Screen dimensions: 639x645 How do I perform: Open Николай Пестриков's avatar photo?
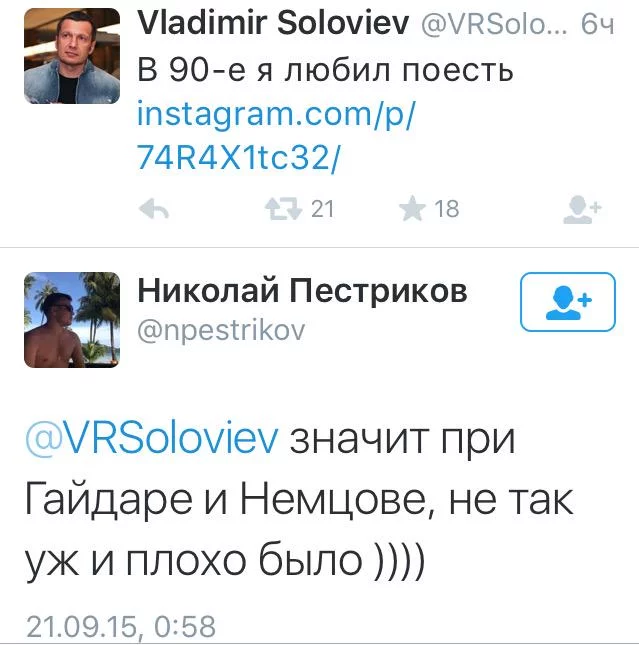[72, 320]
